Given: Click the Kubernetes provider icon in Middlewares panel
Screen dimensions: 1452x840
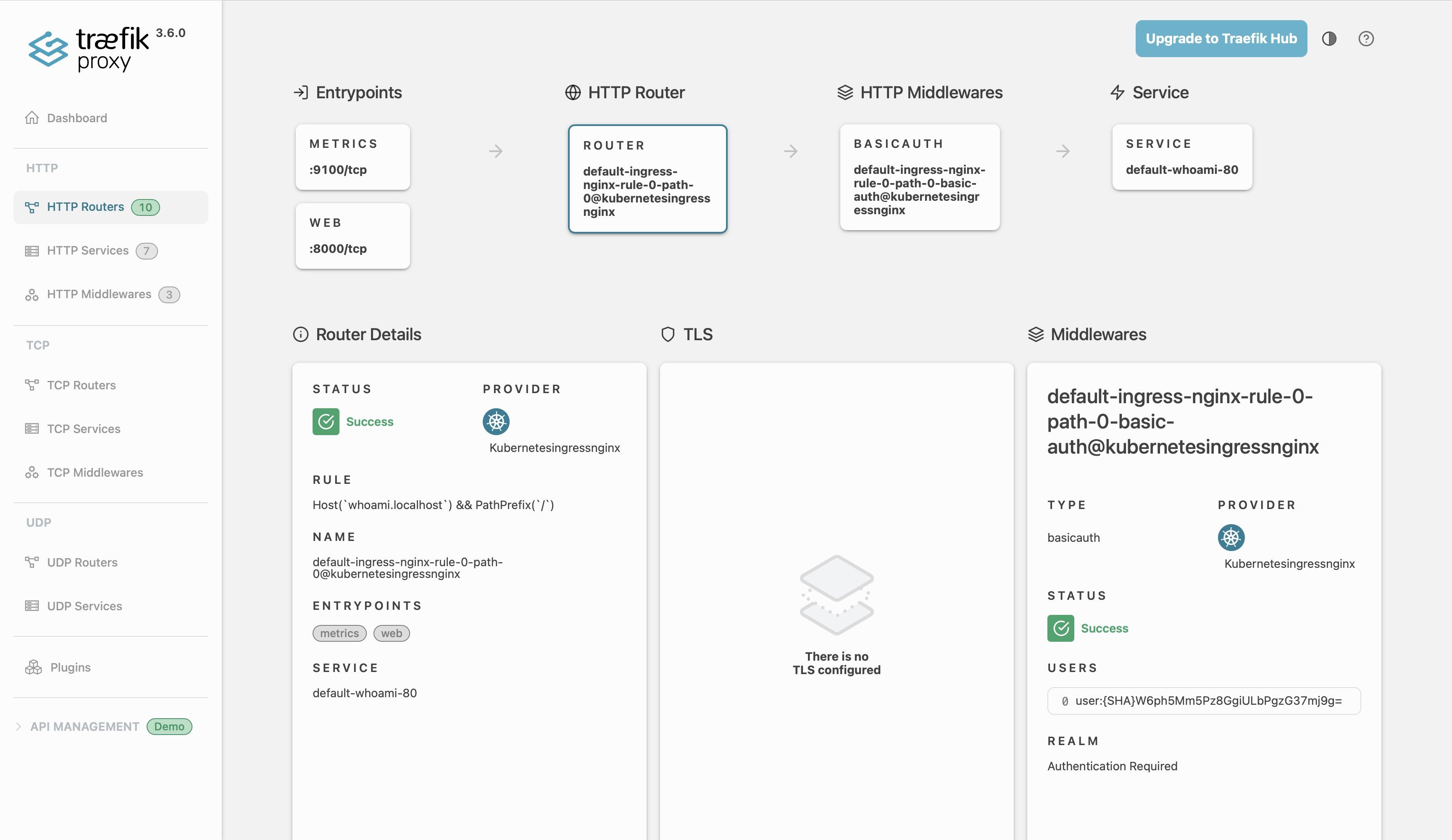Looking at the screenshot, I should click(1231, 538).
